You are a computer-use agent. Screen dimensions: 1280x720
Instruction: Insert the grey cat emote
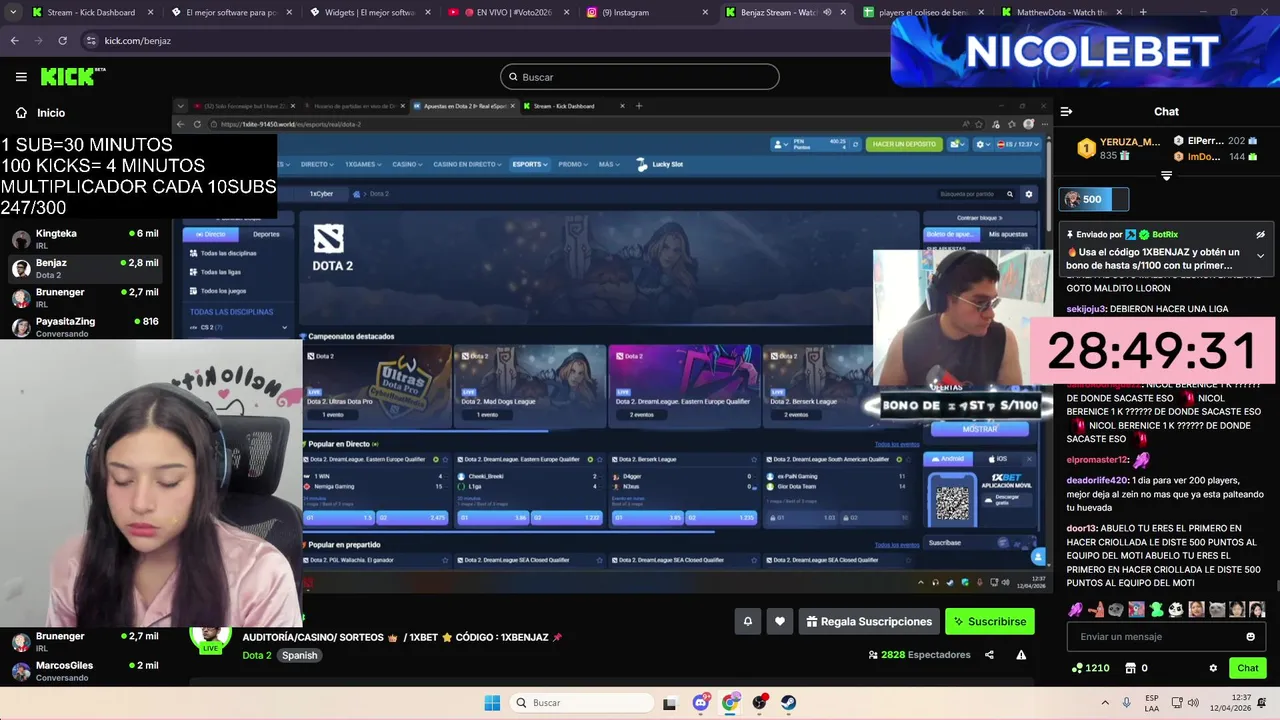(x=1217, y=609)
